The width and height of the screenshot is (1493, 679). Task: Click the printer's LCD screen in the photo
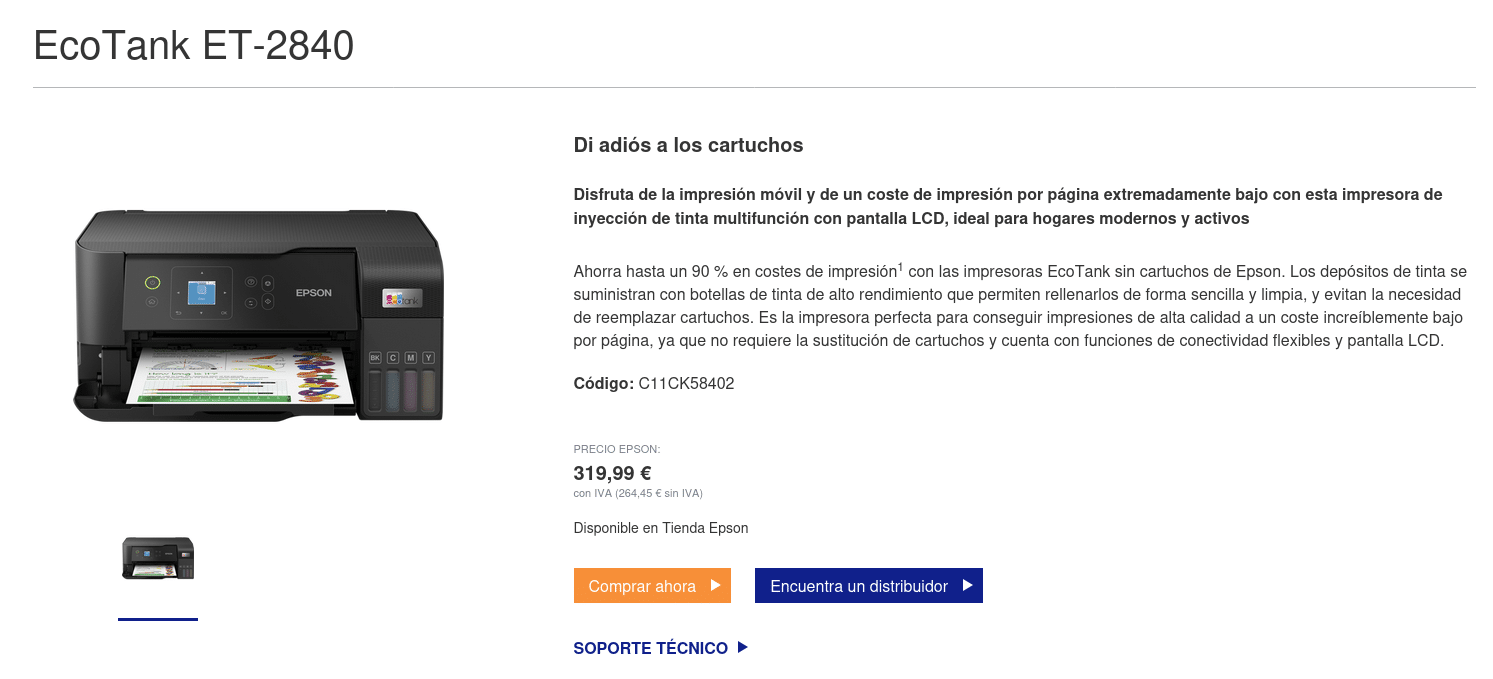pos(201,291)
